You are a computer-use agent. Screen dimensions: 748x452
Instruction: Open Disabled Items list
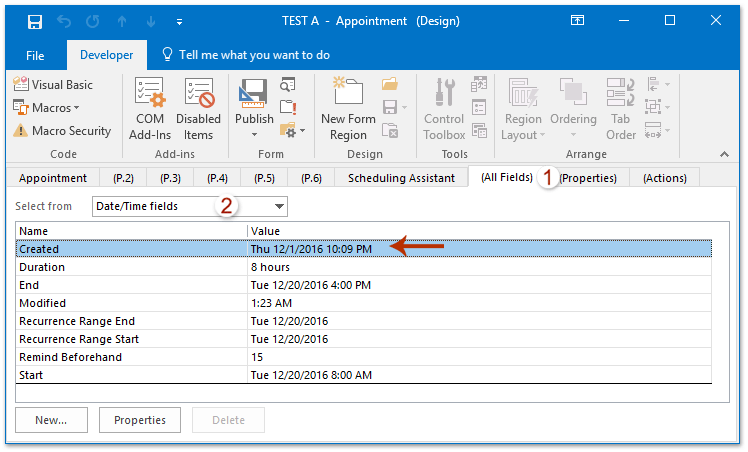point(198,109)
